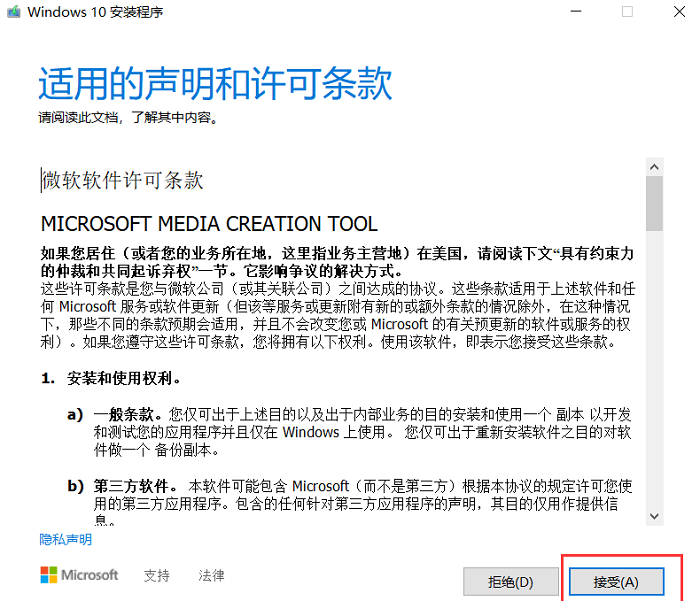
Task: Open the 支持 support link
Action: click(157, 575)
